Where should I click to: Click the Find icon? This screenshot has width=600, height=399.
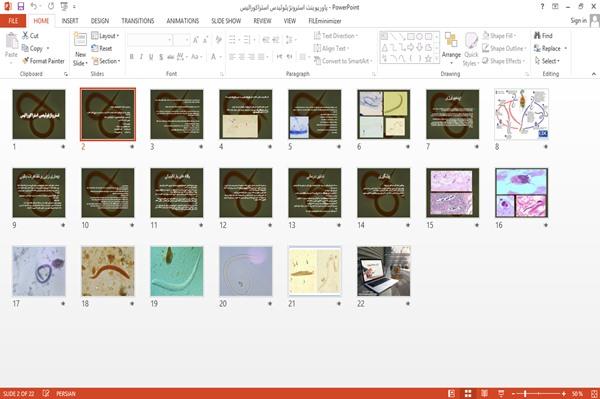(x=543, y=36)
